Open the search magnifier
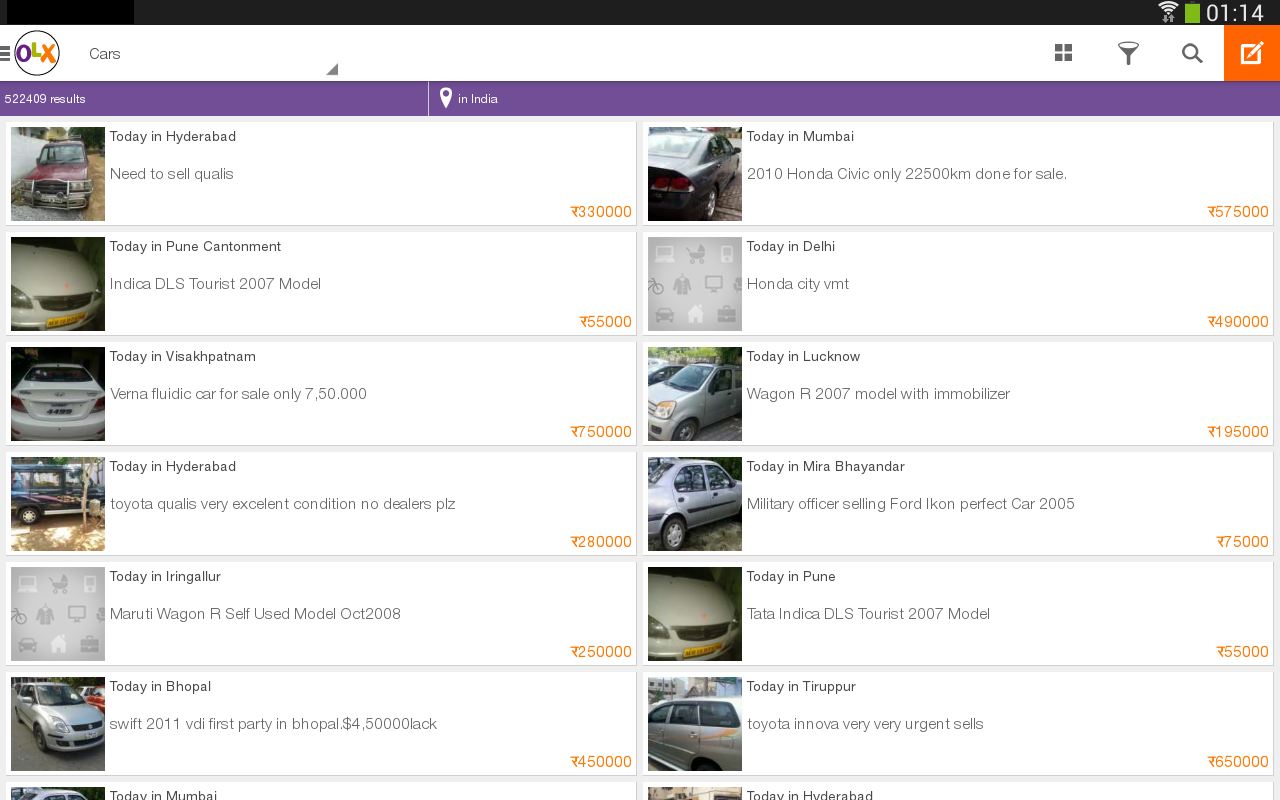1280x800 pixels. [1192, 53]
